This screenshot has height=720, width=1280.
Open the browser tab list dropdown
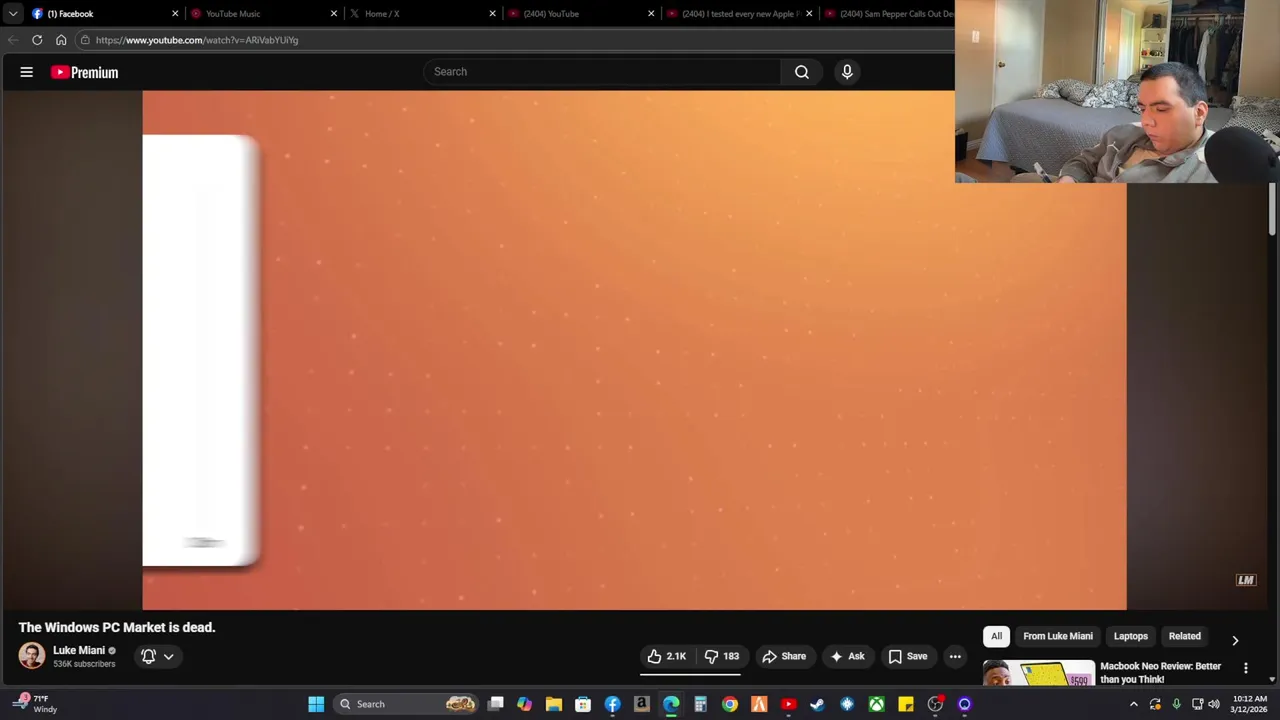point(13,14)
